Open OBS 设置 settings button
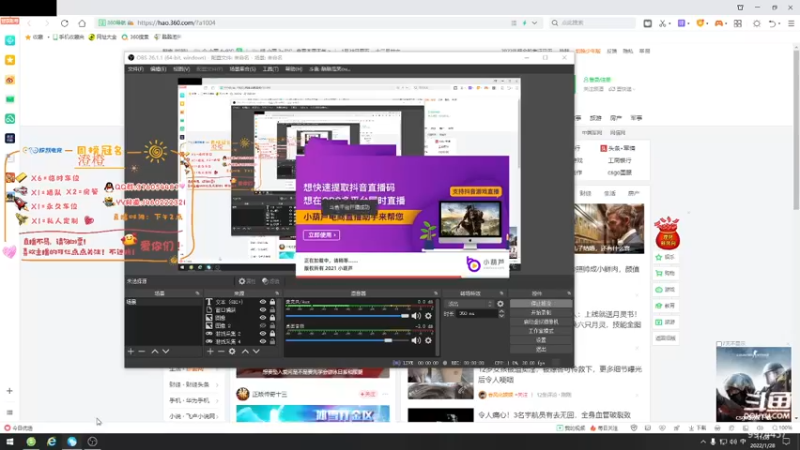This screenshot has width=800, height=450. pos(541,340)
